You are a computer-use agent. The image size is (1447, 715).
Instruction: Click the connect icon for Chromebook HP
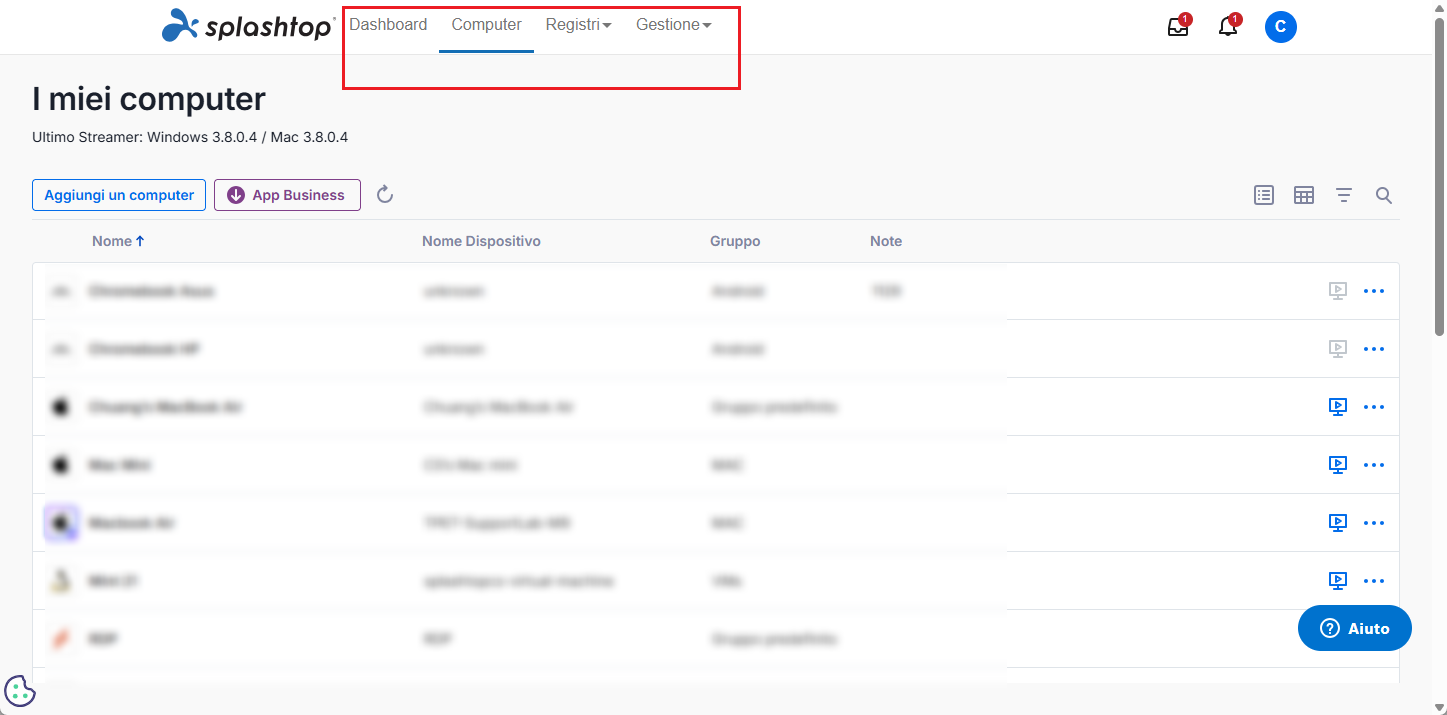tap(1338, 349)
